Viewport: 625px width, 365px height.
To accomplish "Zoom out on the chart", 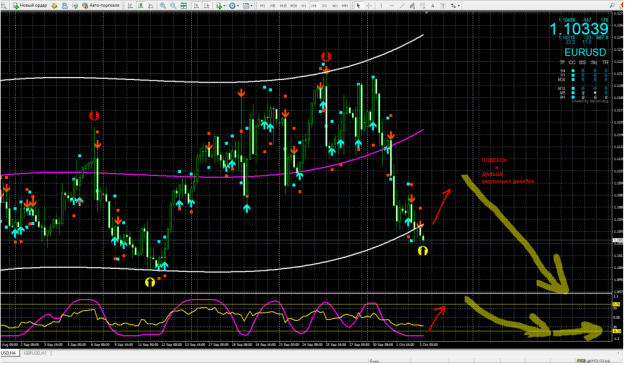I will point(173,6).
